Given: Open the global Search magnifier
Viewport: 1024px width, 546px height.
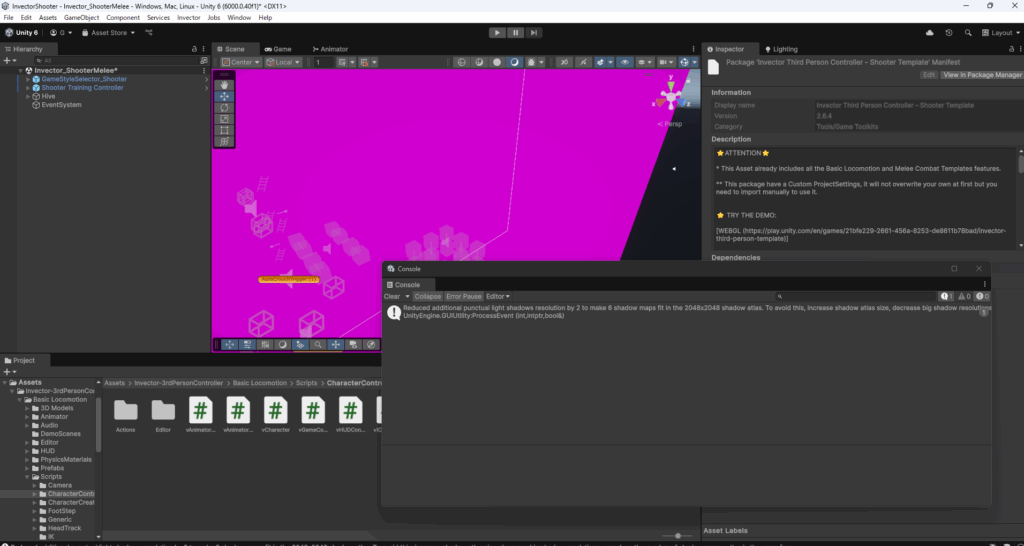Looking at the screenshot, I should (x=968, y=33).
